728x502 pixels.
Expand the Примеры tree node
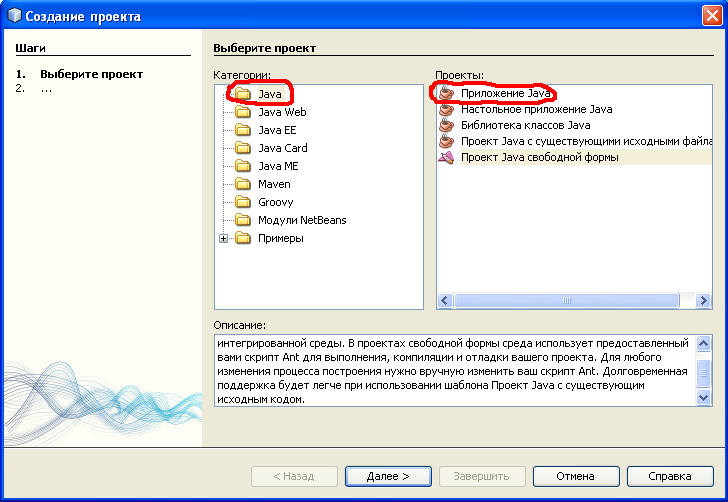tap(223, 238)
